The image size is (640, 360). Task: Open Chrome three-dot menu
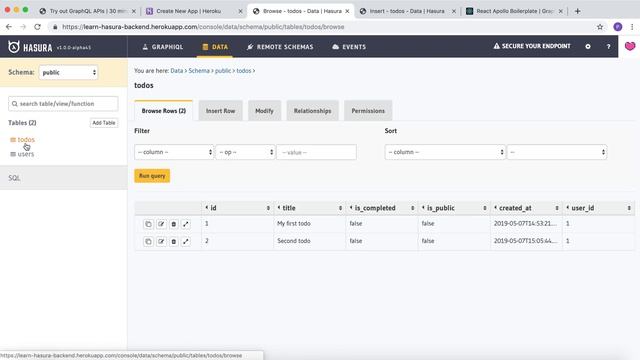point(632,27)
